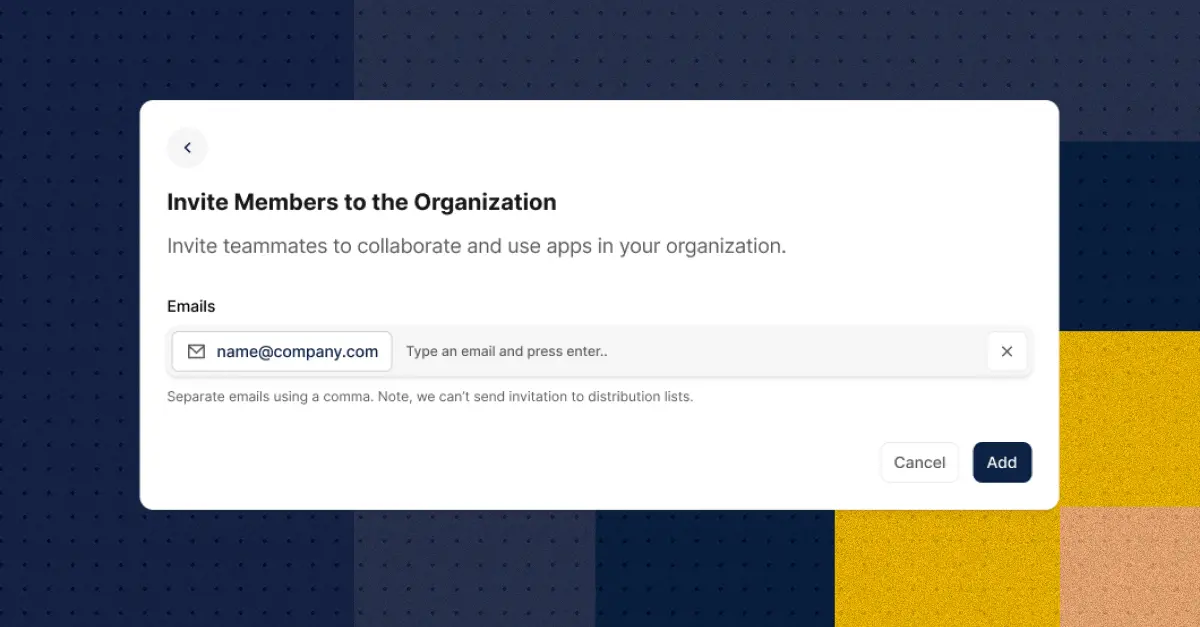This screenshot has width=1200, height=627.
Task: Clear emails with the X icon
Action: [x=1007, y=351]
